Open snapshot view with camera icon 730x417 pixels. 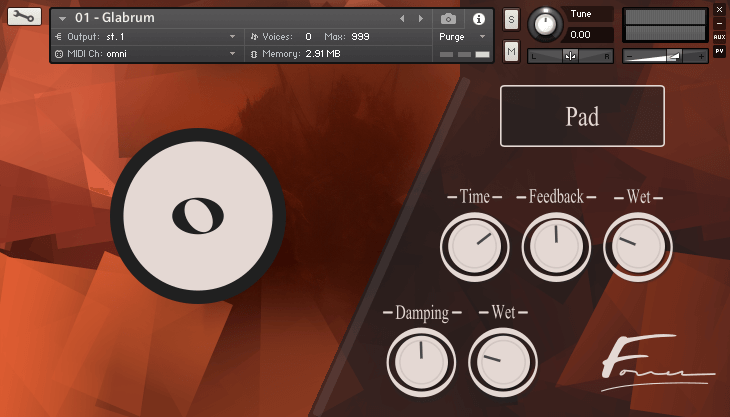coord(448,19)
